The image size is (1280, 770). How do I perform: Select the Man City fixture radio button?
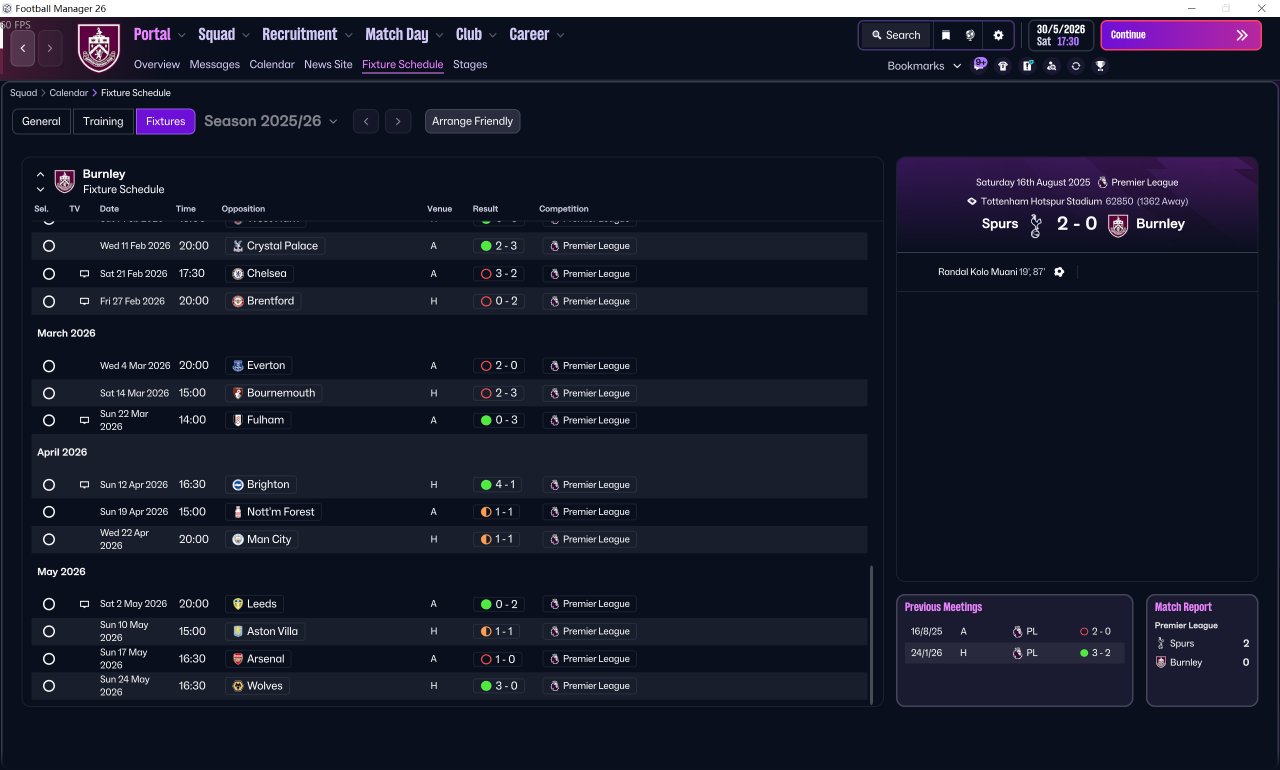tap(49, 539)
